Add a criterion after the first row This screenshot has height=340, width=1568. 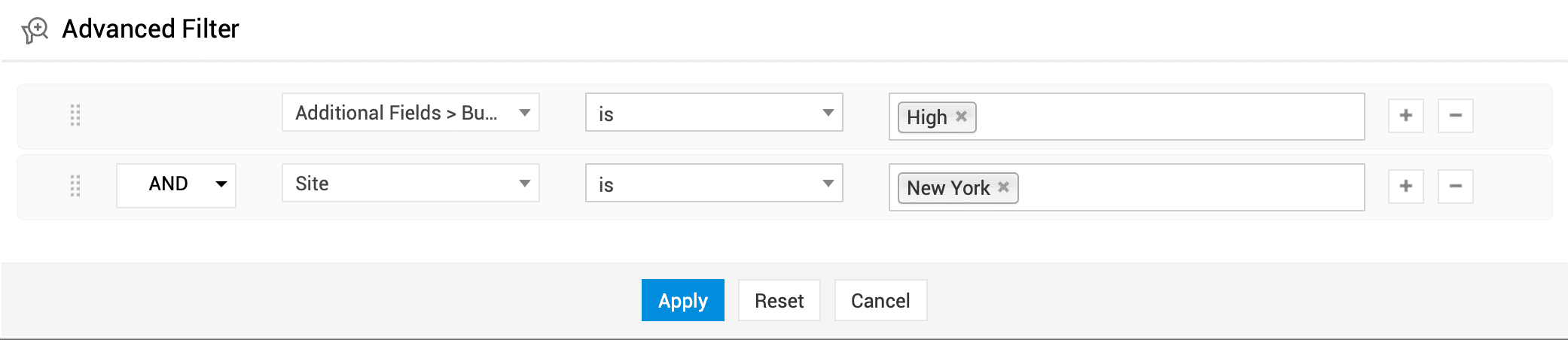click(1405, 116)
